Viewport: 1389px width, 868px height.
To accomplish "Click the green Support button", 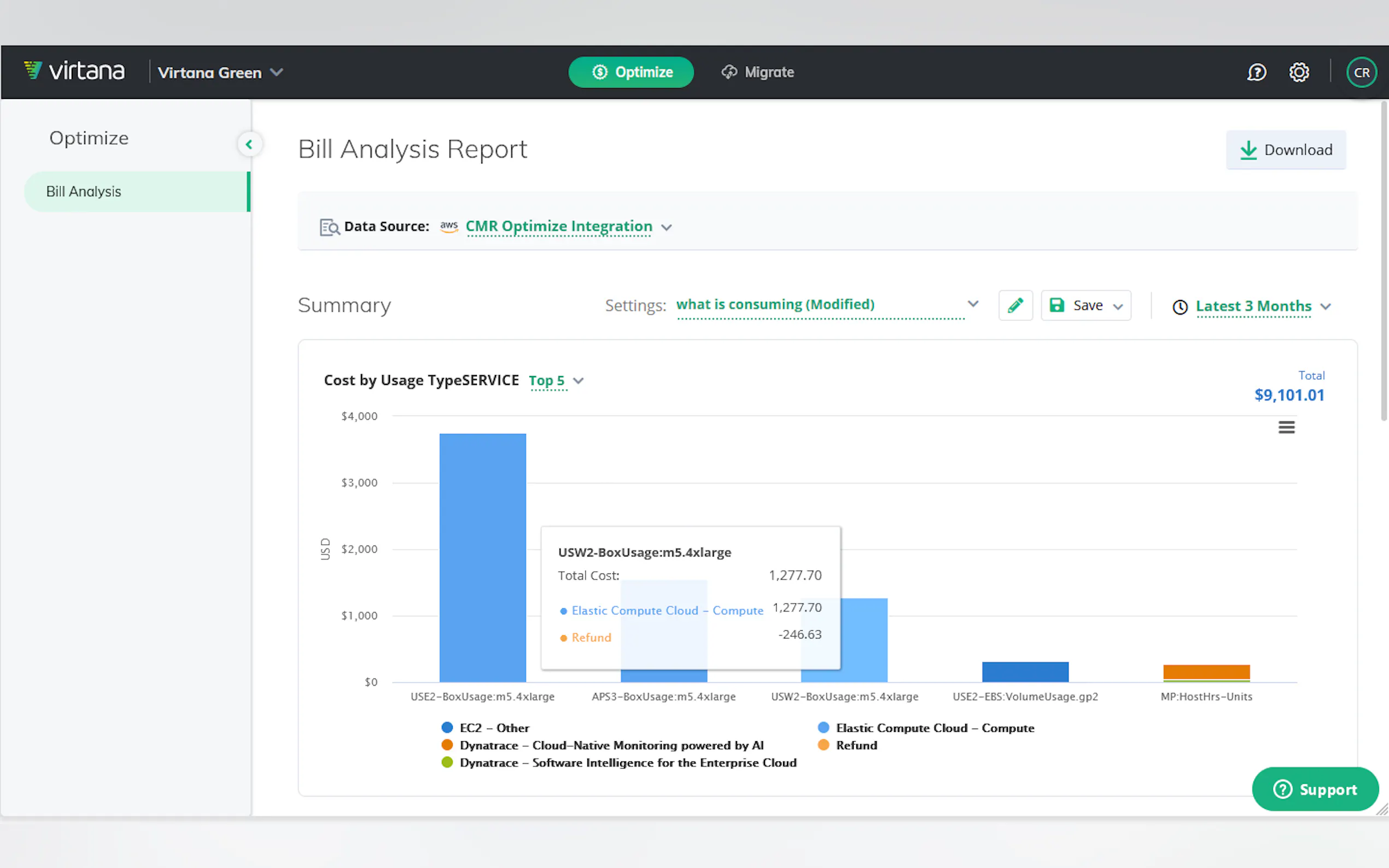I will click(x=1315, y=789).
